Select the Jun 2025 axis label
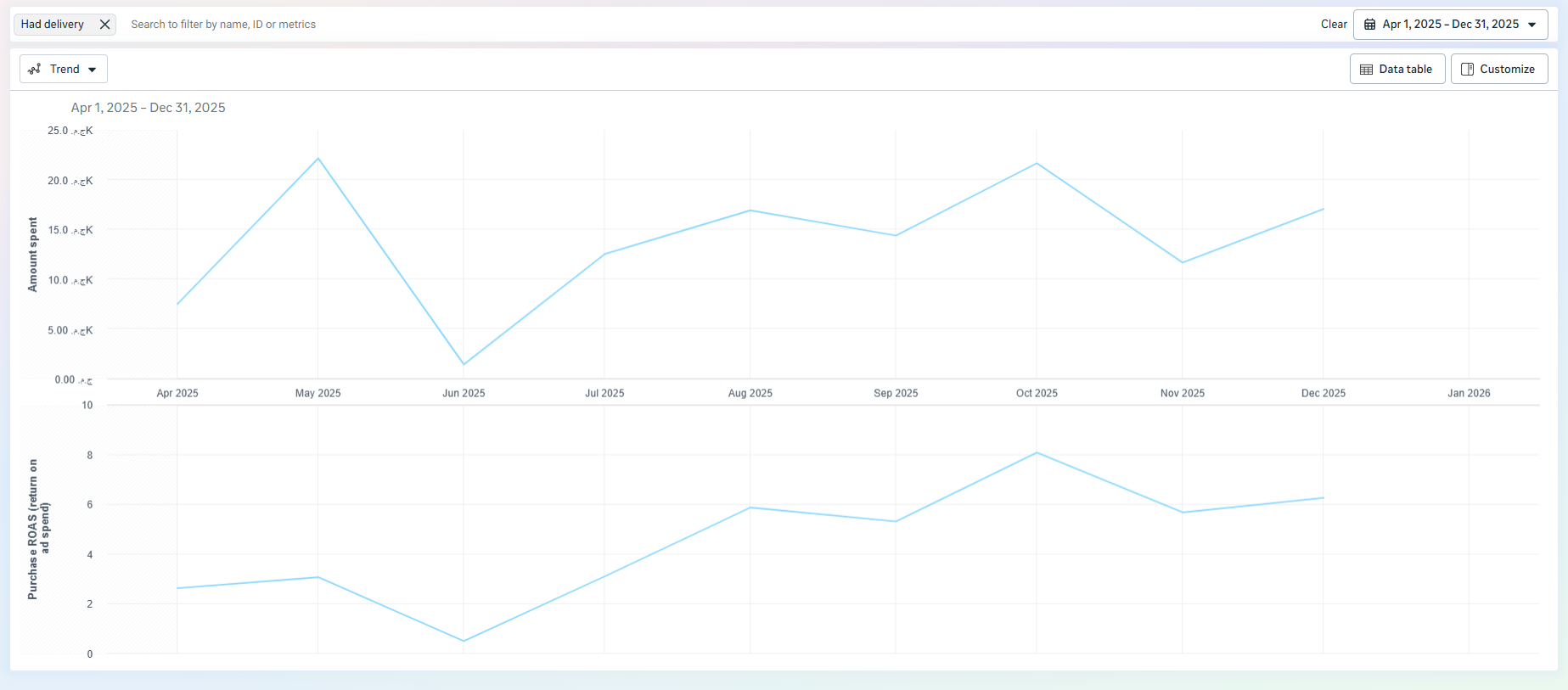This screenshot has height=690, width=1568. coord(464,393)
